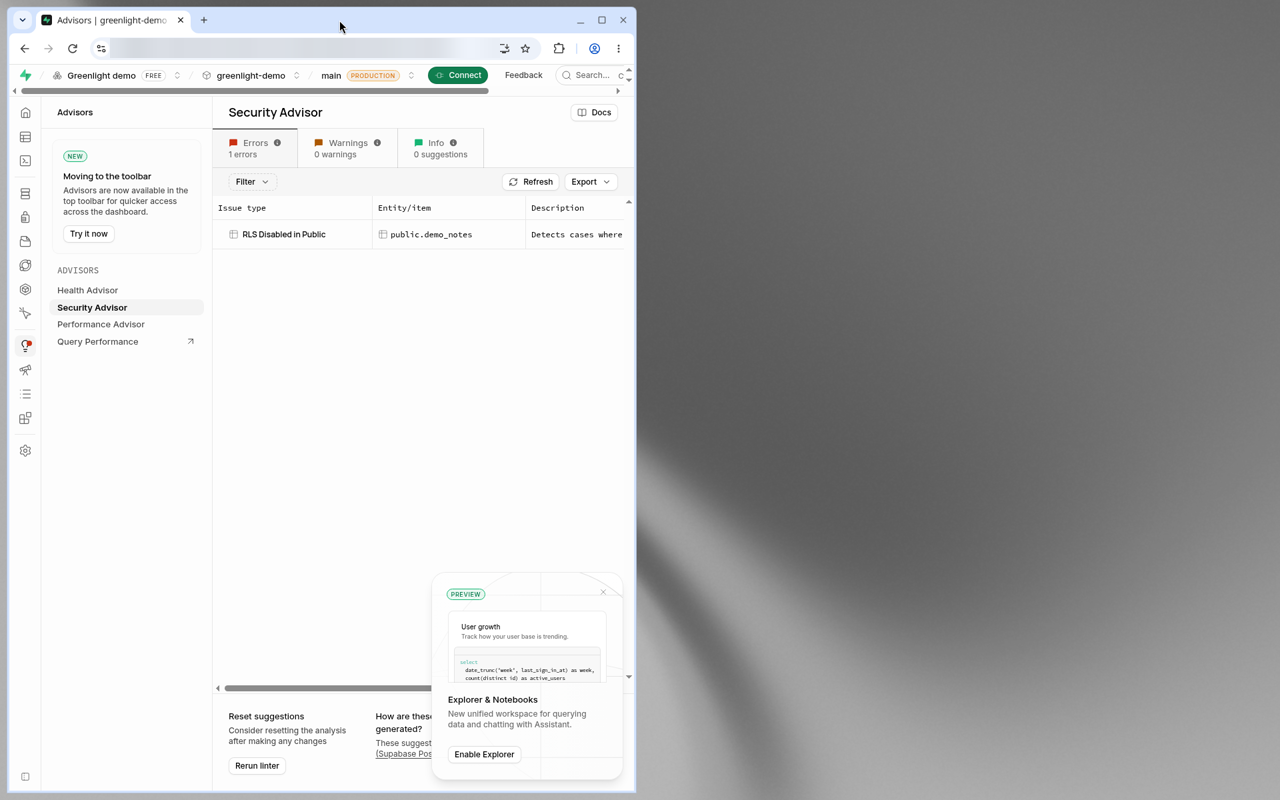Open the Observability telescope icon
The height and width of the screenshot is (800, 1280).
[x=26, y=370]
